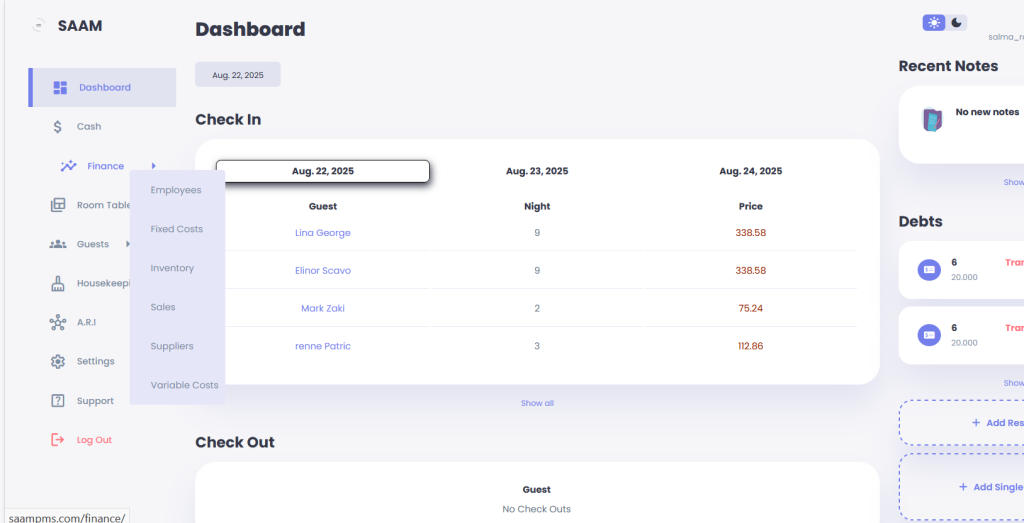Switch to dark mode moon toggle
Viewport: 1024px width, 523px height.
click(956, 23)
